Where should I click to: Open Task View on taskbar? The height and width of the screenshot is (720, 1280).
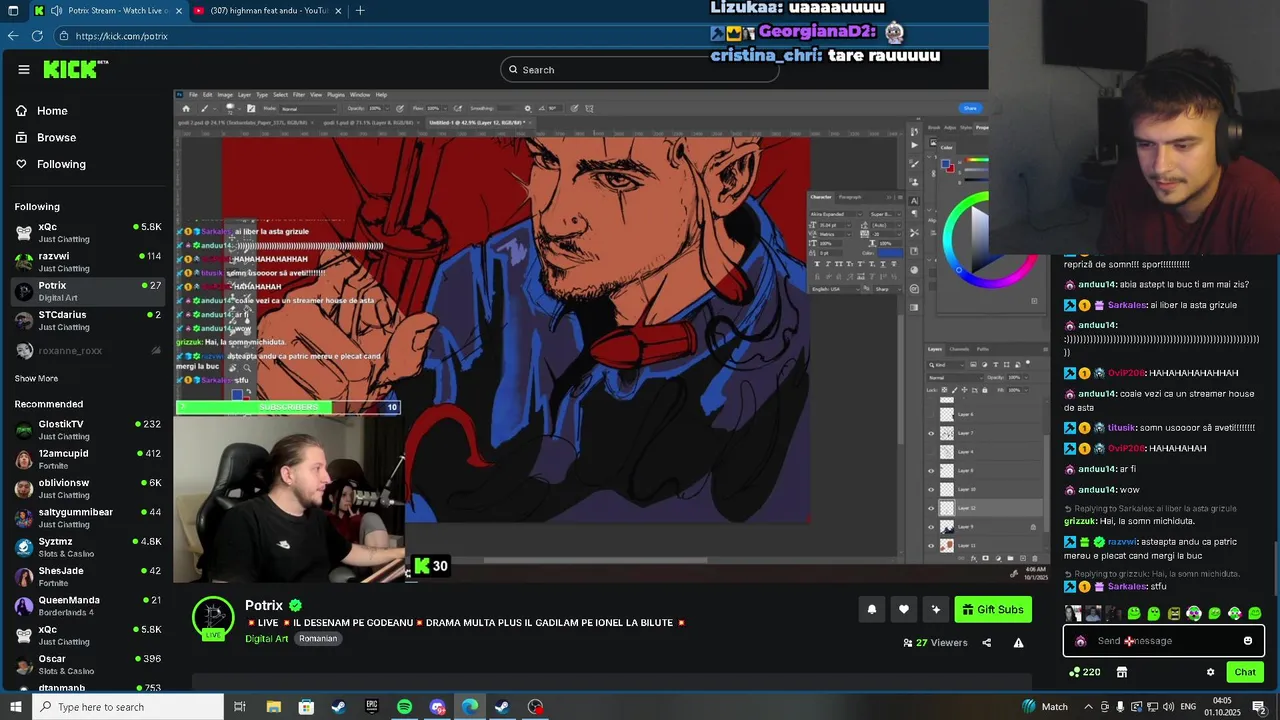tap(240, 707)
